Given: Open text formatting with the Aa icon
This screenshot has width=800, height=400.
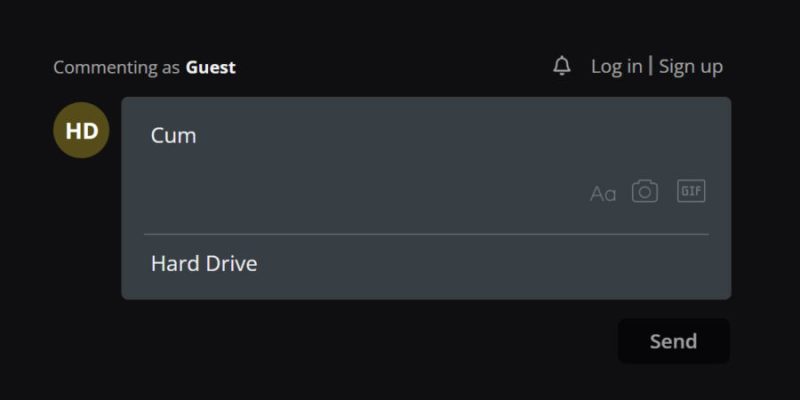Looking at the screenshot, I should (603, 194).
